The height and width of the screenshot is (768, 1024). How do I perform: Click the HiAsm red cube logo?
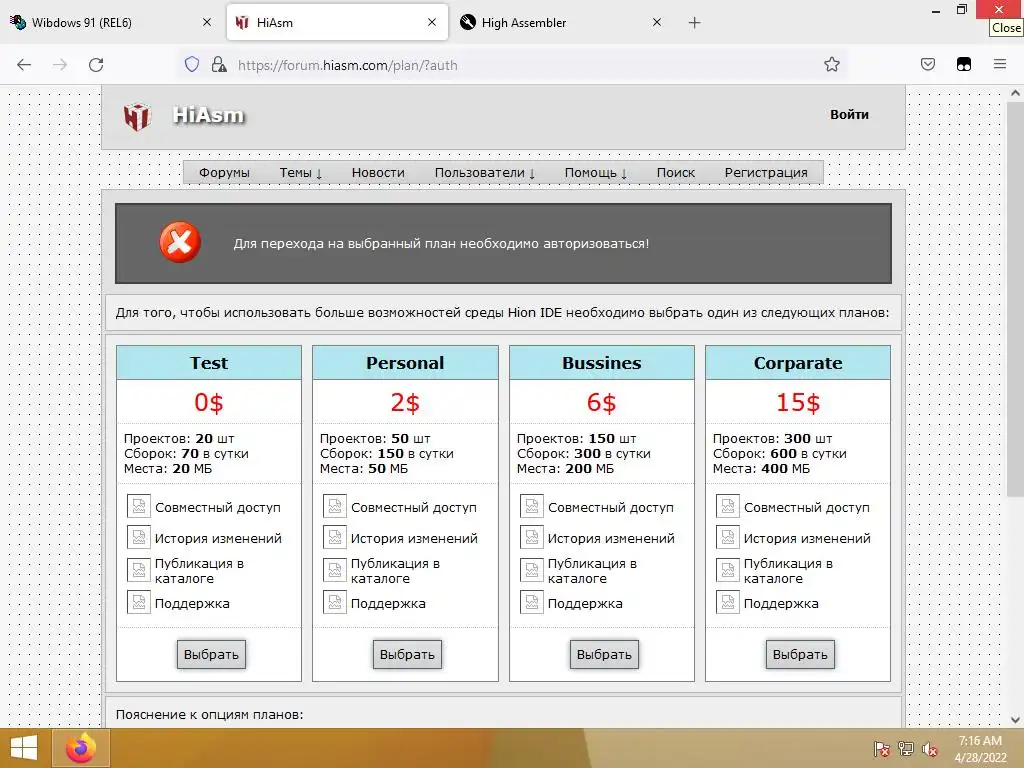pyautogui.click(x=137, y=116)
